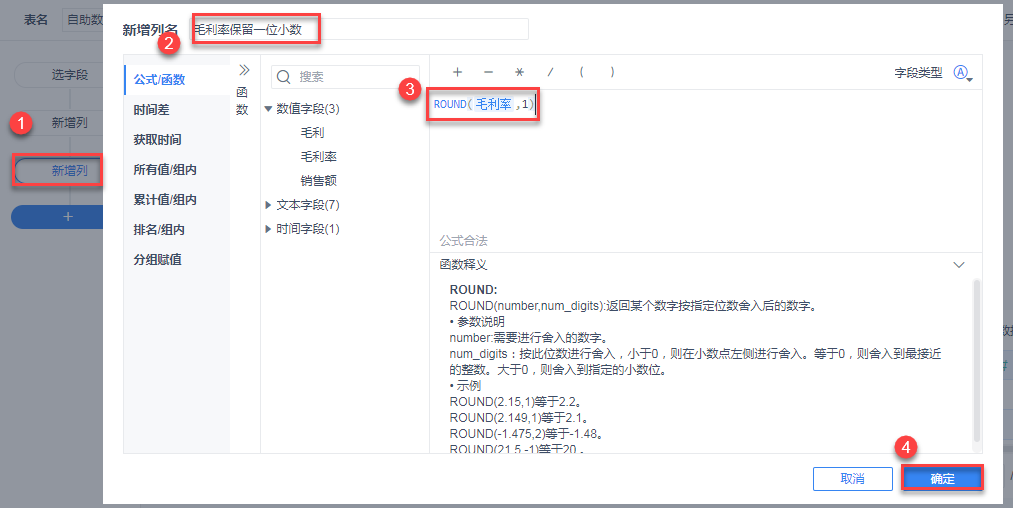Click the multiply asterisk operator
The height and width of the screenshot is (508, 1013).
519,72
